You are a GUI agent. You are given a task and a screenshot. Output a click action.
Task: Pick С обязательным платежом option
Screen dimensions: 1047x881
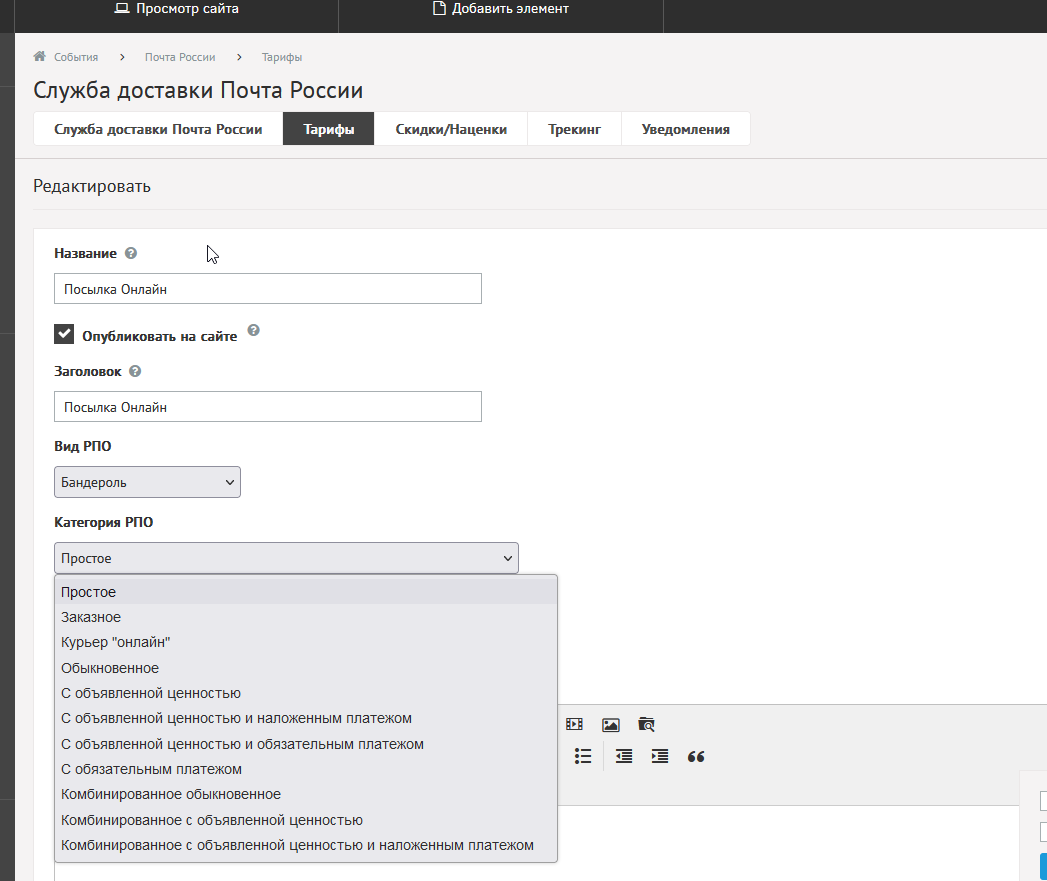point(306,769)
